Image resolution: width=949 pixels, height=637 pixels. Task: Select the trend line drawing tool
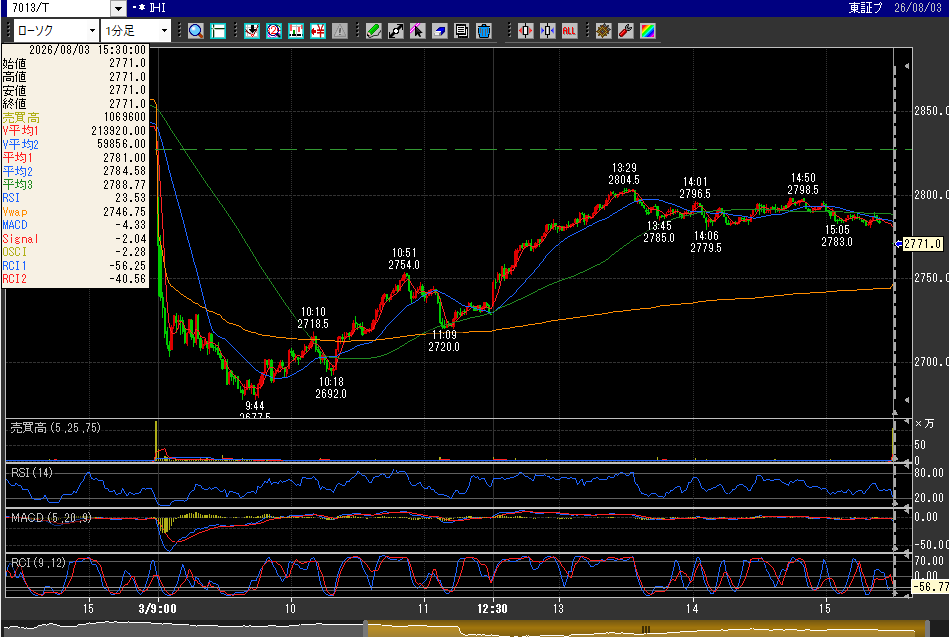396,31
